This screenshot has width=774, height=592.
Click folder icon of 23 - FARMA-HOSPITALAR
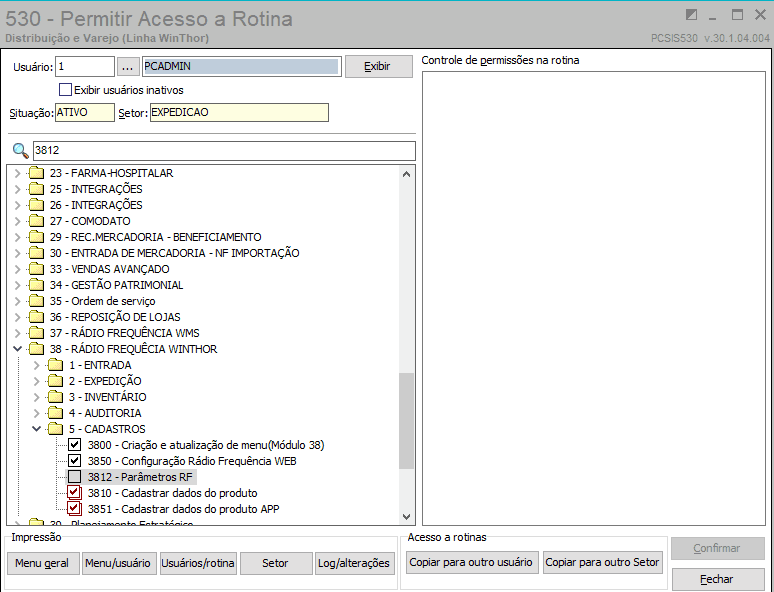(x=36, y=173)
